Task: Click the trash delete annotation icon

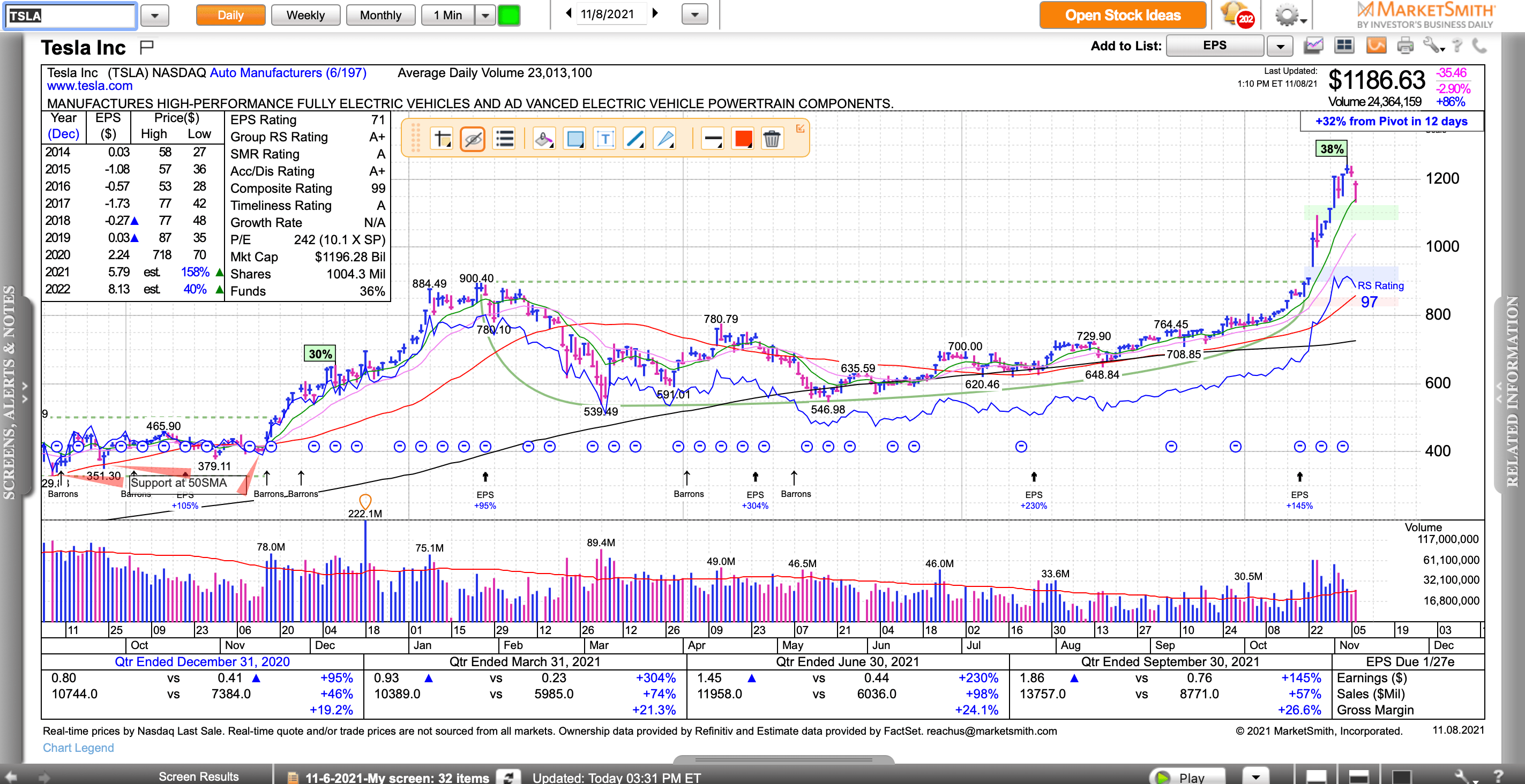Action: [772, 140]
